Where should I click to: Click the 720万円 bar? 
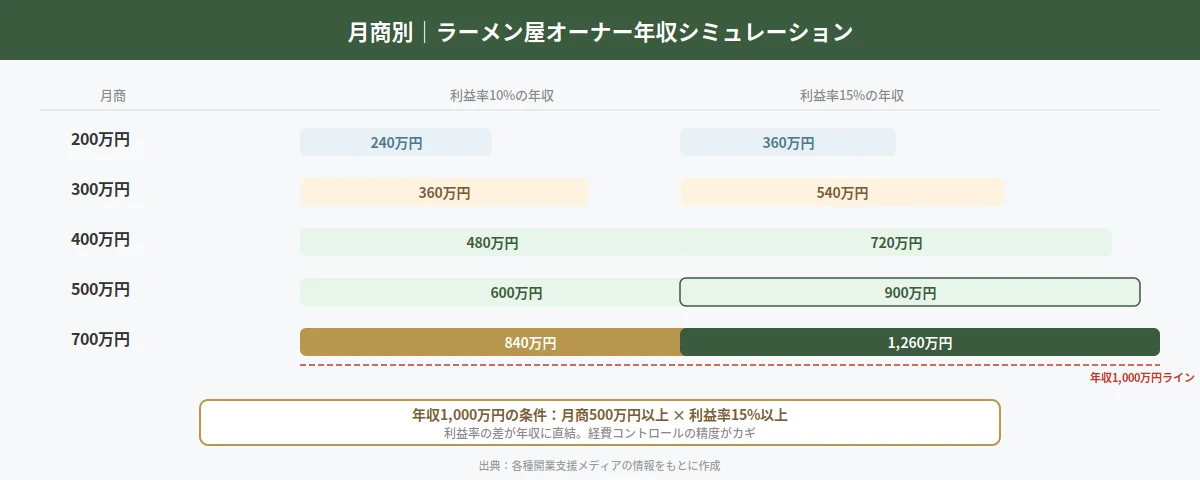pyautogui.click(x=896, y=242)
